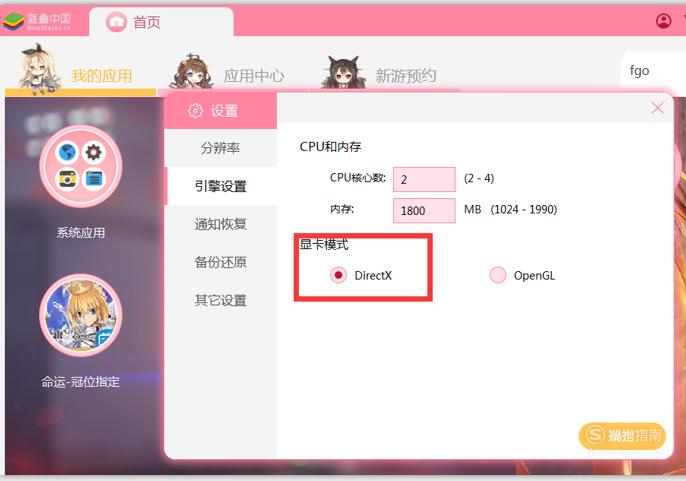Open the 通知恢复 settings section
The image size is (686, 481).
220,224
